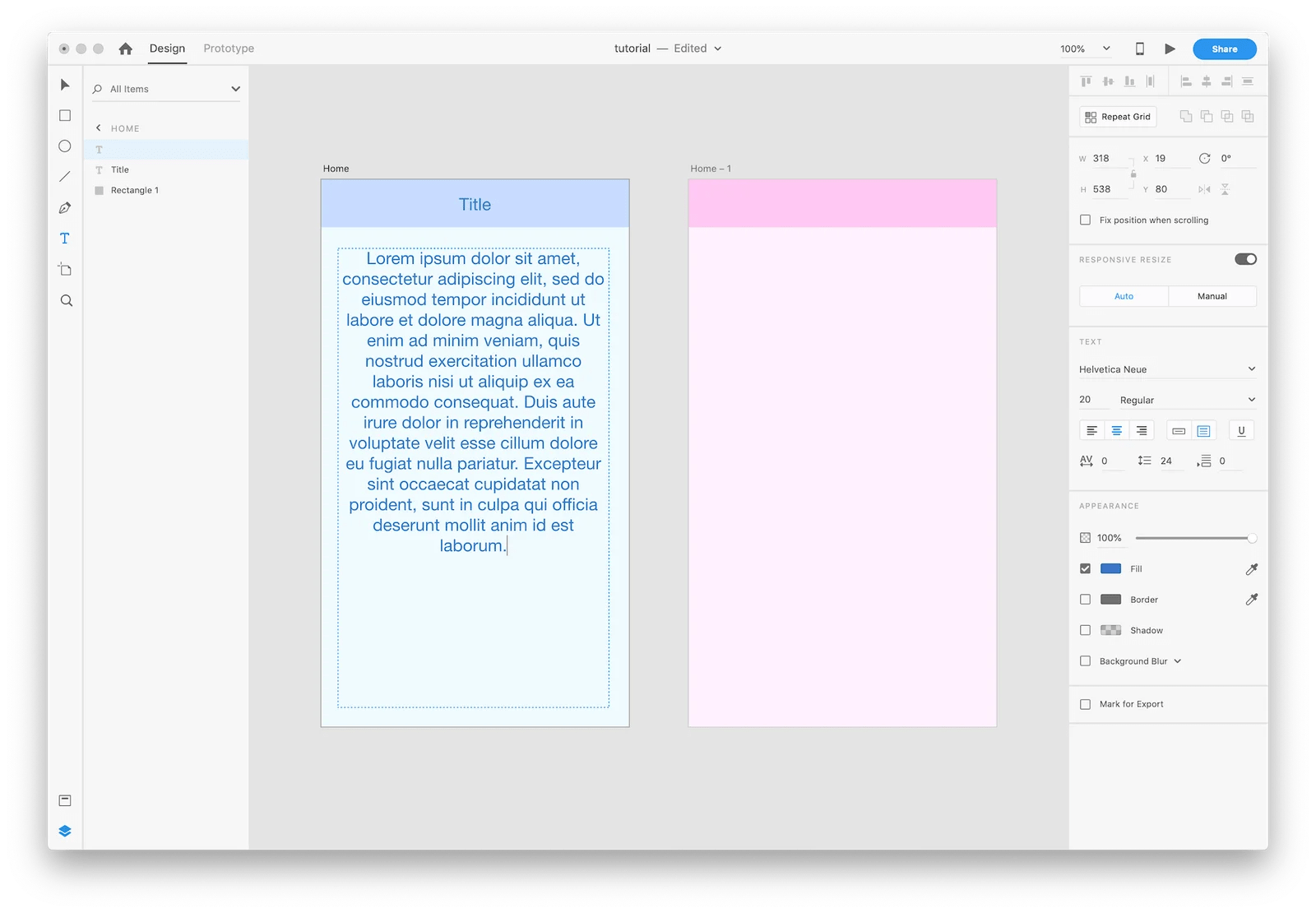Switch text to Point Text mode
Screen dimensions: 1316x913
point(1179,431)
